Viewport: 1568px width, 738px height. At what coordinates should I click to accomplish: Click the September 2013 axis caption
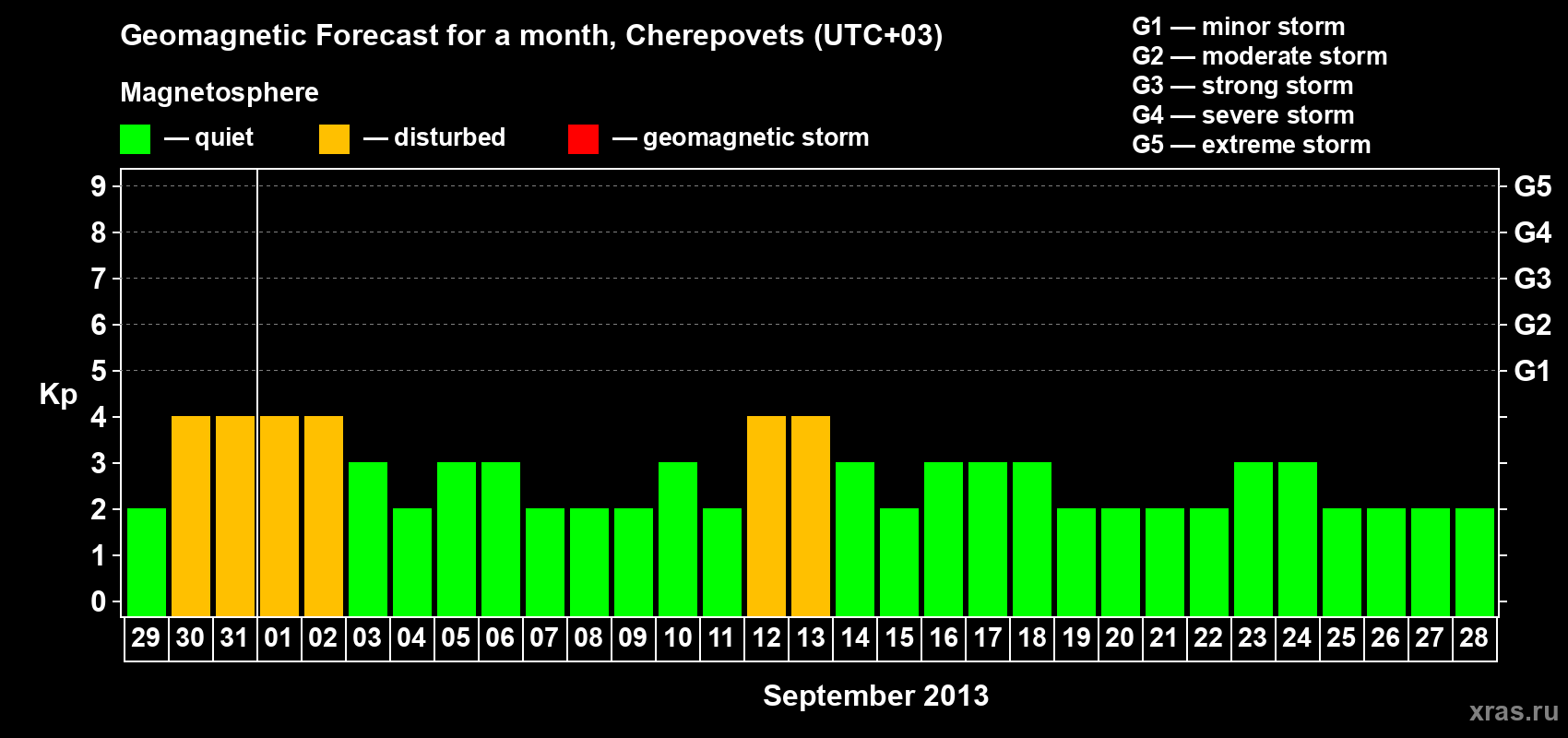pos(875,696)
